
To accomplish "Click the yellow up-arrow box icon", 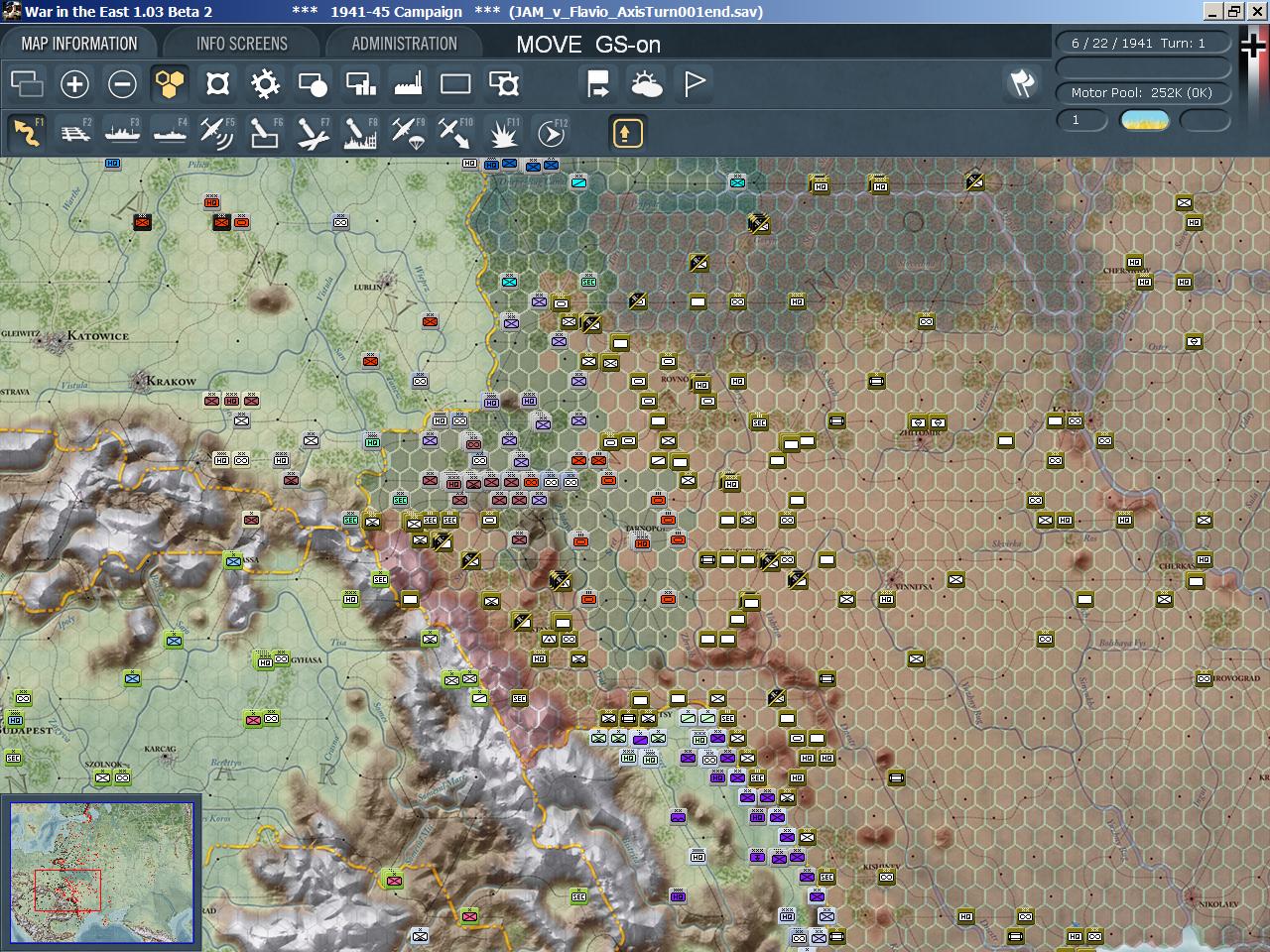I will tap(627, 133).
